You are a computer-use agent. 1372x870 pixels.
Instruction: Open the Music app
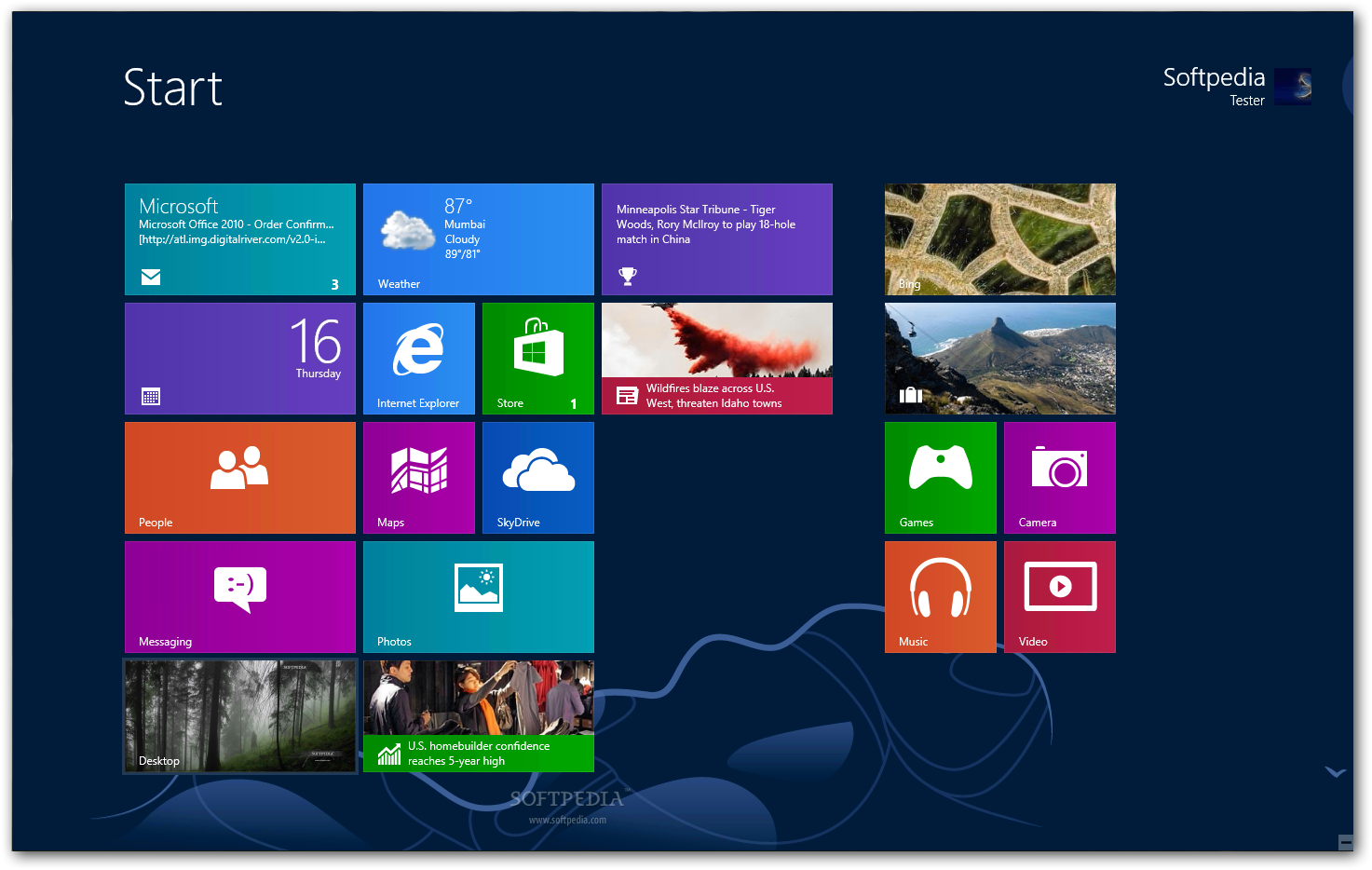pos(940,597)
